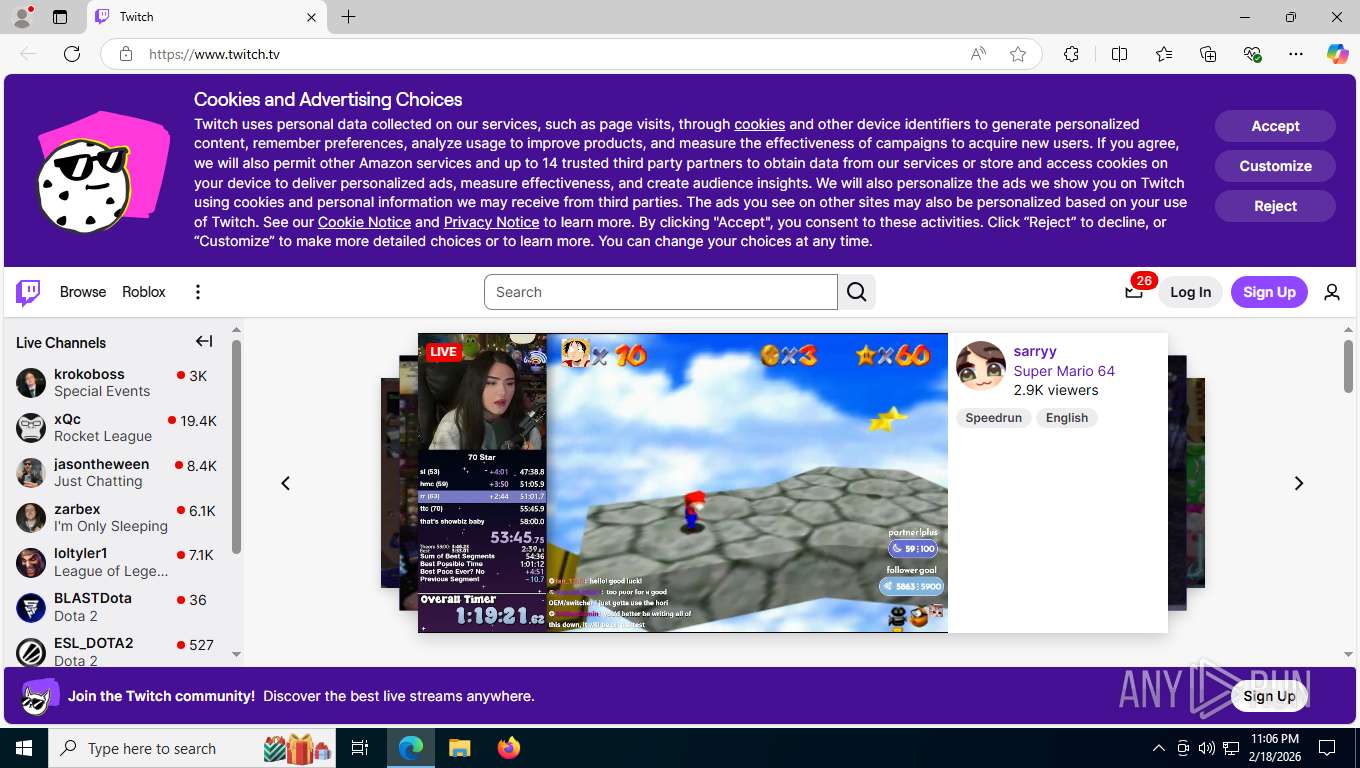Open Edge Collections icon
This screenshot has height=768, width=1360.
(x=1208, y=54)
